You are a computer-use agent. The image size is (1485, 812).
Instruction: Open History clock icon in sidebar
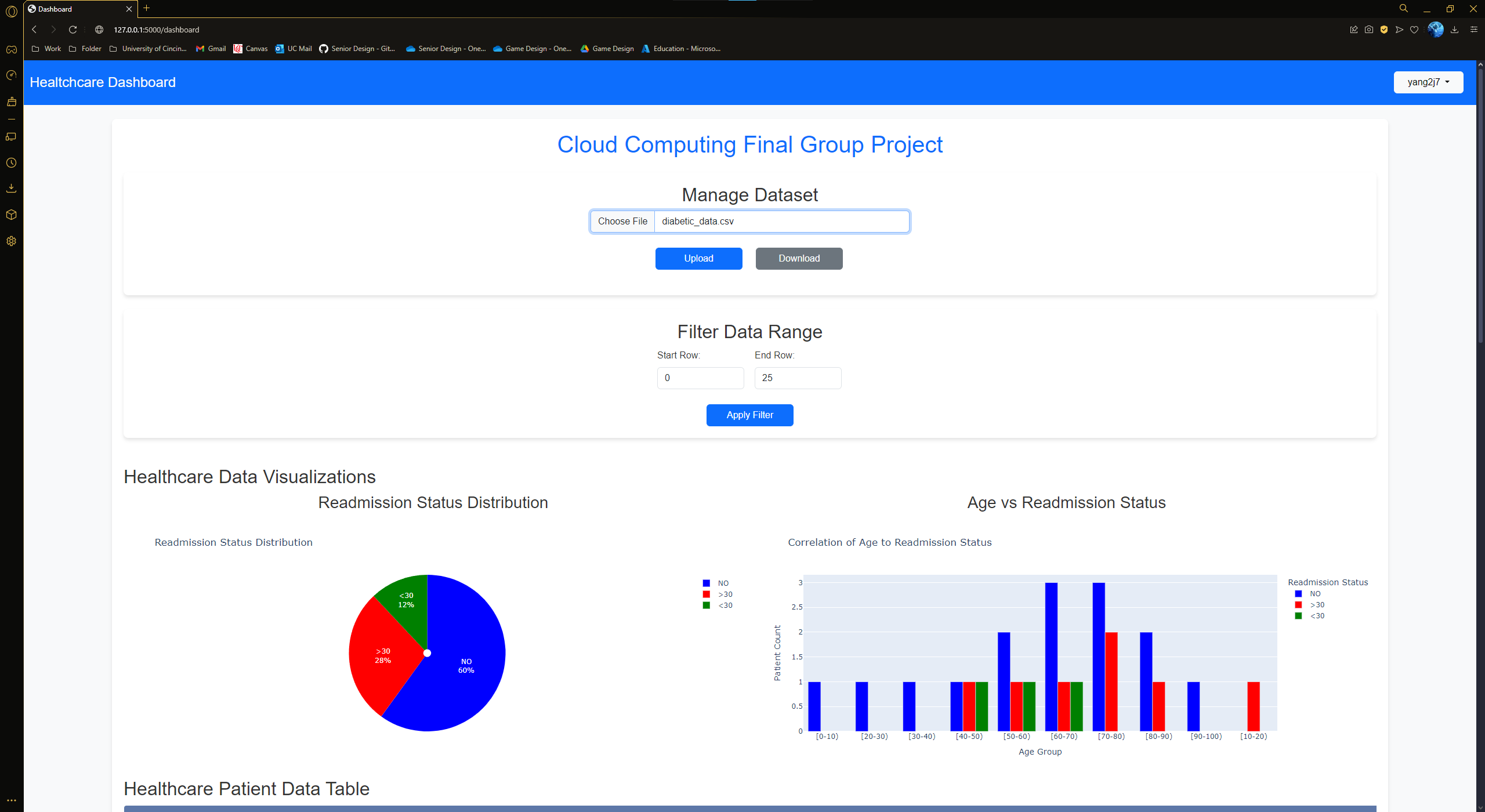coord(11,163)
